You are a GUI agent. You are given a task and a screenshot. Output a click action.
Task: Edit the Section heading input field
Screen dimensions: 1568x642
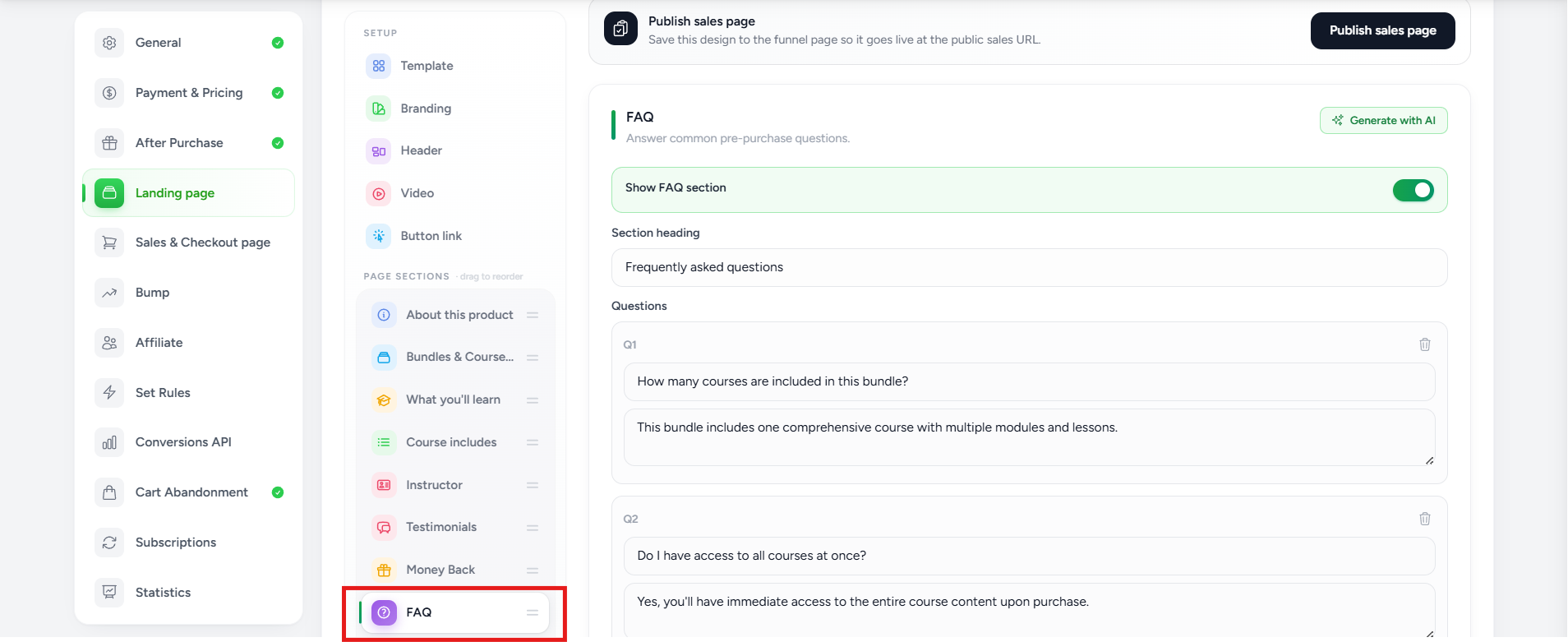1029,267
